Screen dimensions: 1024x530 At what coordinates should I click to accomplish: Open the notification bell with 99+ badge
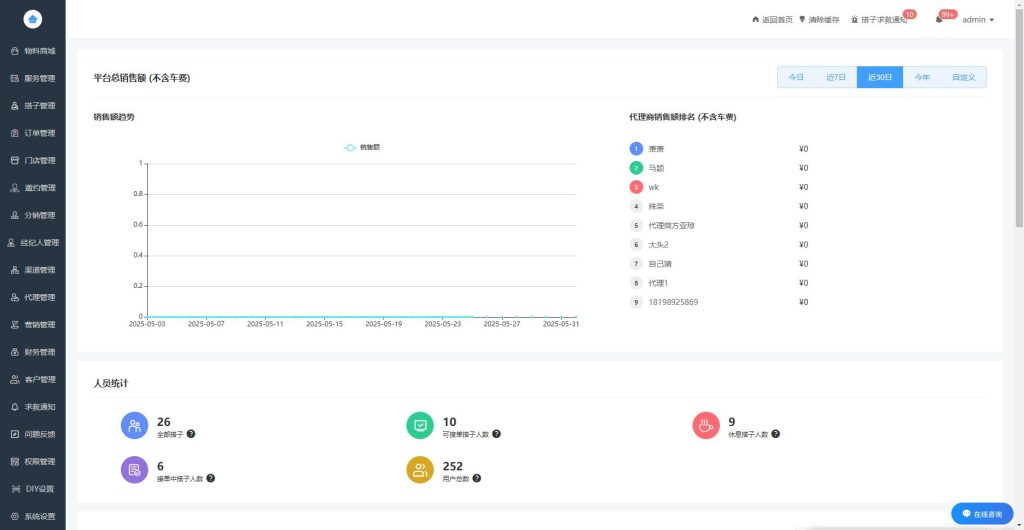point(938,20)
